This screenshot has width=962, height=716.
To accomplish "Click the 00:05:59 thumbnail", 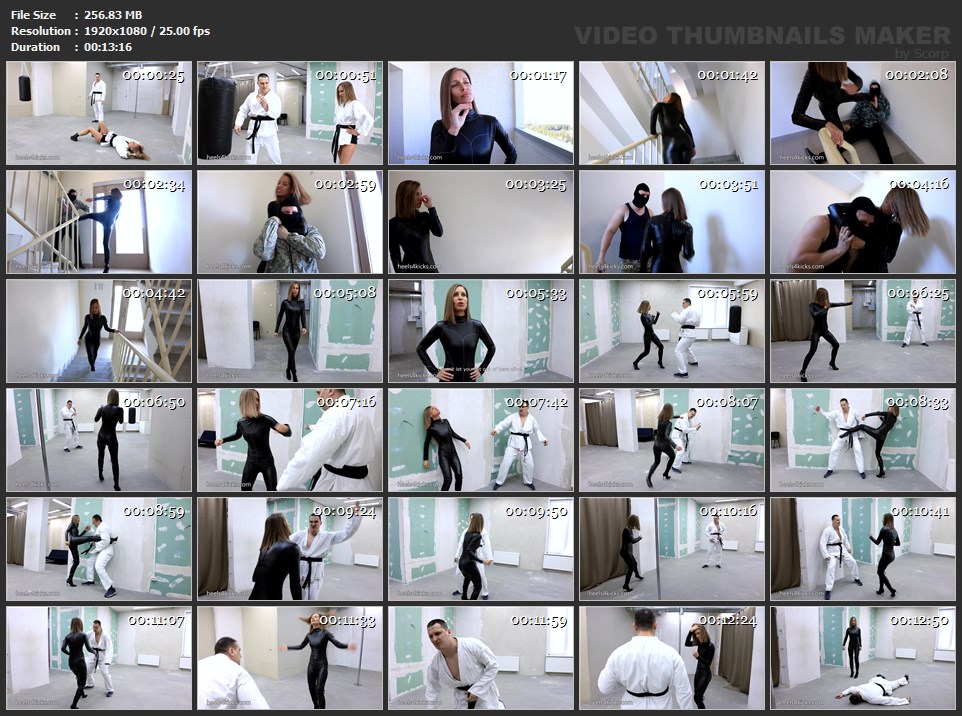I will point(672,331).
